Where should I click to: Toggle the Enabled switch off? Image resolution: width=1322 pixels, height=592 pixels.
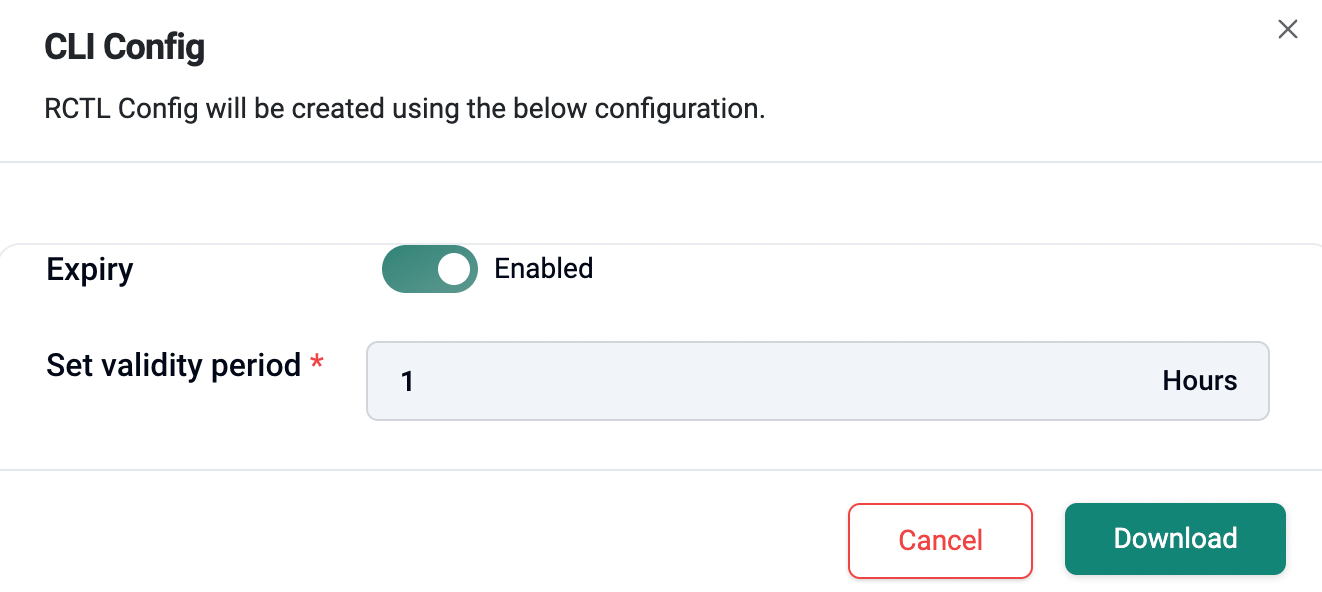coord(429,268)
